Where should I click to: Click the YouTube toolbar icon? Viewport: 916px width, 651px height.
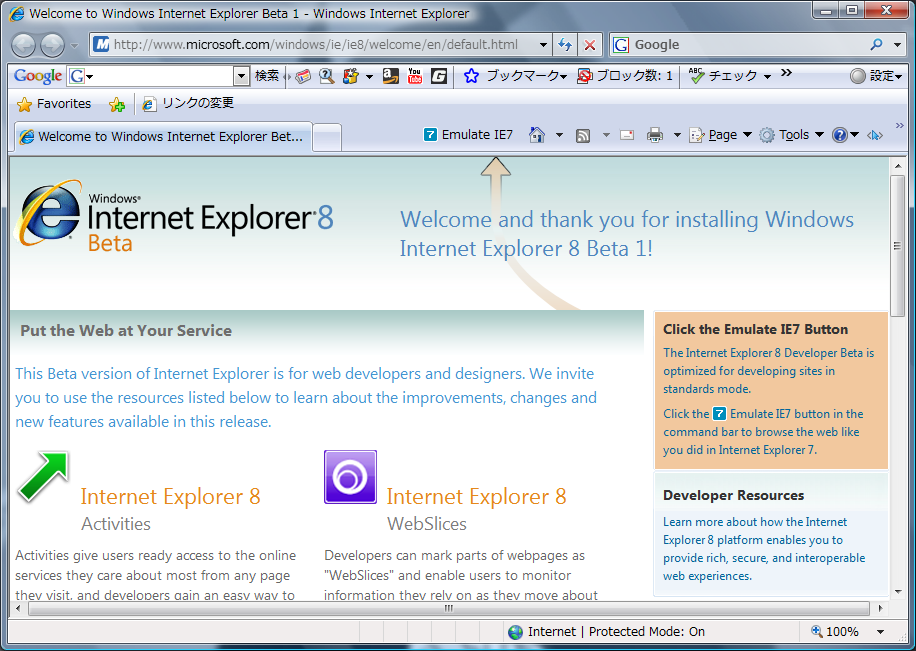click(x=415, y=76)
